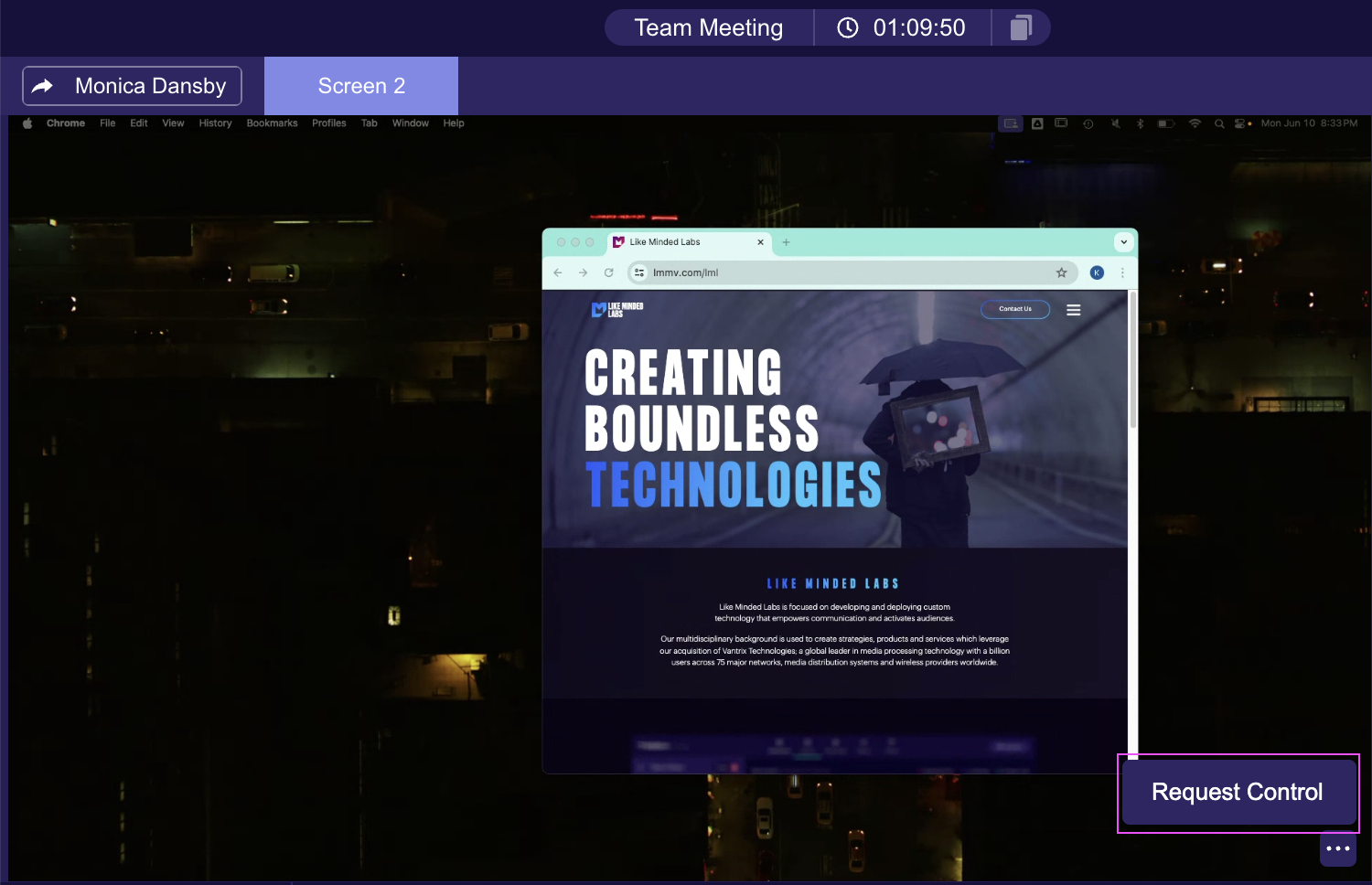This screenshot has width=1372, height=885.
Task: Open Spotlight search magnifier icon
Action: tap(1219, 123)
